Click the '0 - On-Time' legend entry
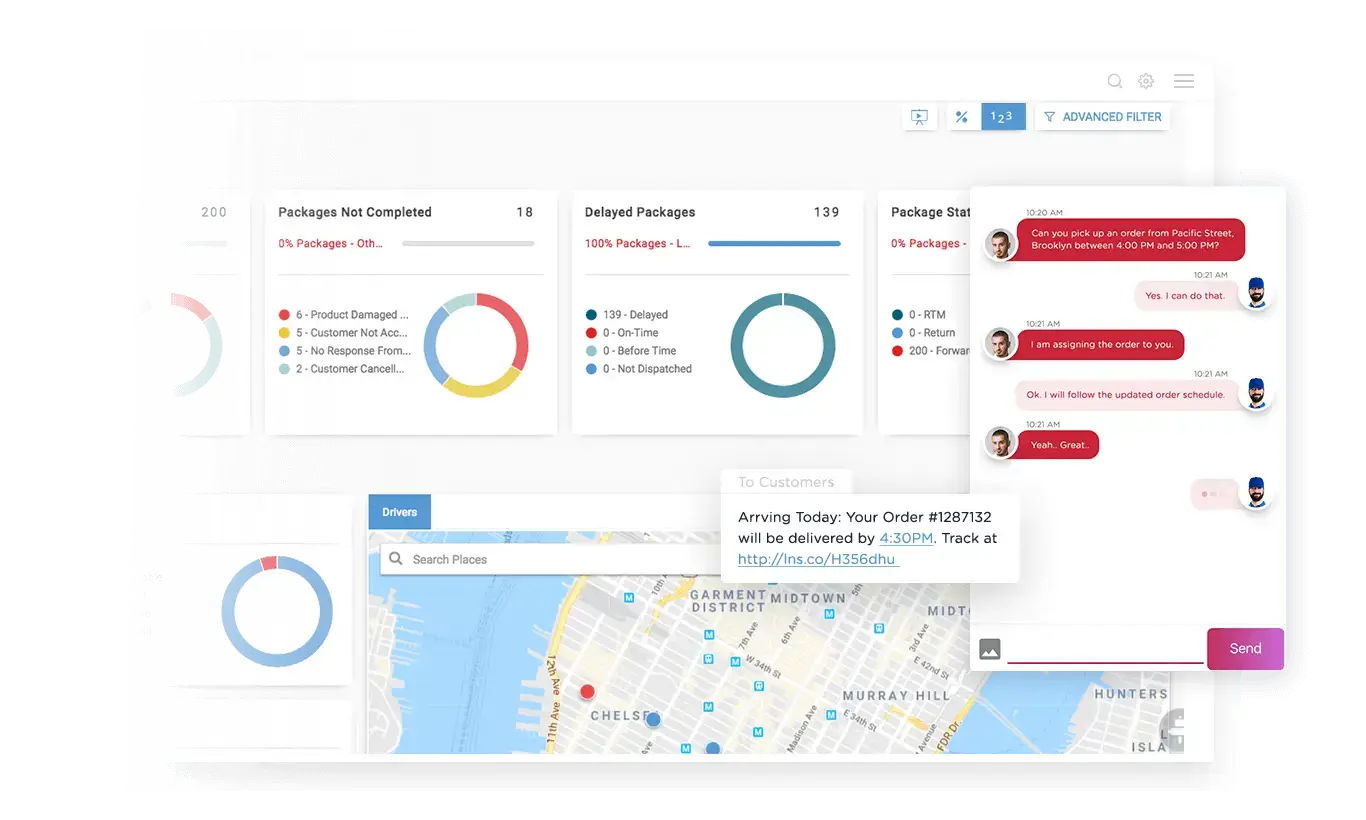The height and width of the screenshot is (820, 1366). 622,332
